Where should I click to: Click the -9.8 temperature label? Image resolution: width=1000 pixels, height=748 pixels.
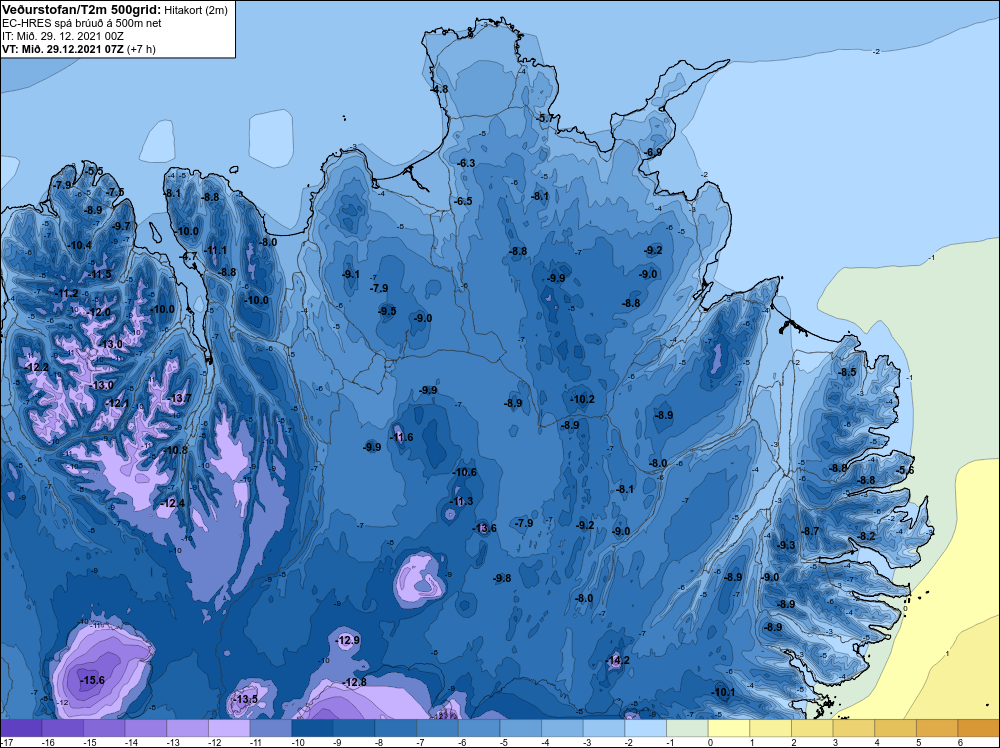click(502, 578)
